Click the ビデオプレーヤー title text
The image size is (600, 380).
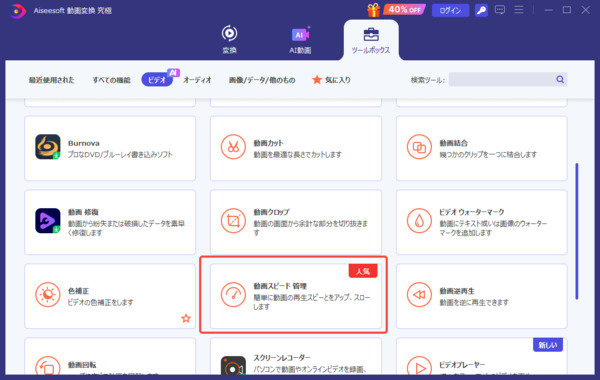[x=462, y=365]
